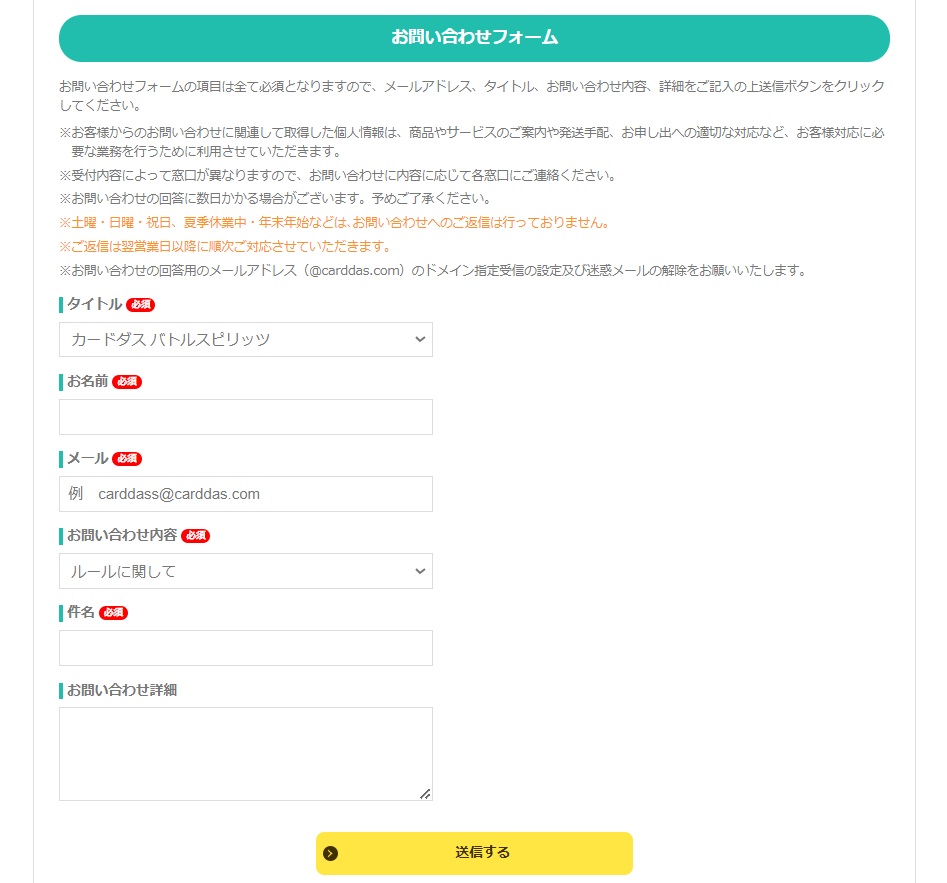947x883 pixels.
Task: Click the chevron arrow of the タイトル select box
Action: point(420,340)
